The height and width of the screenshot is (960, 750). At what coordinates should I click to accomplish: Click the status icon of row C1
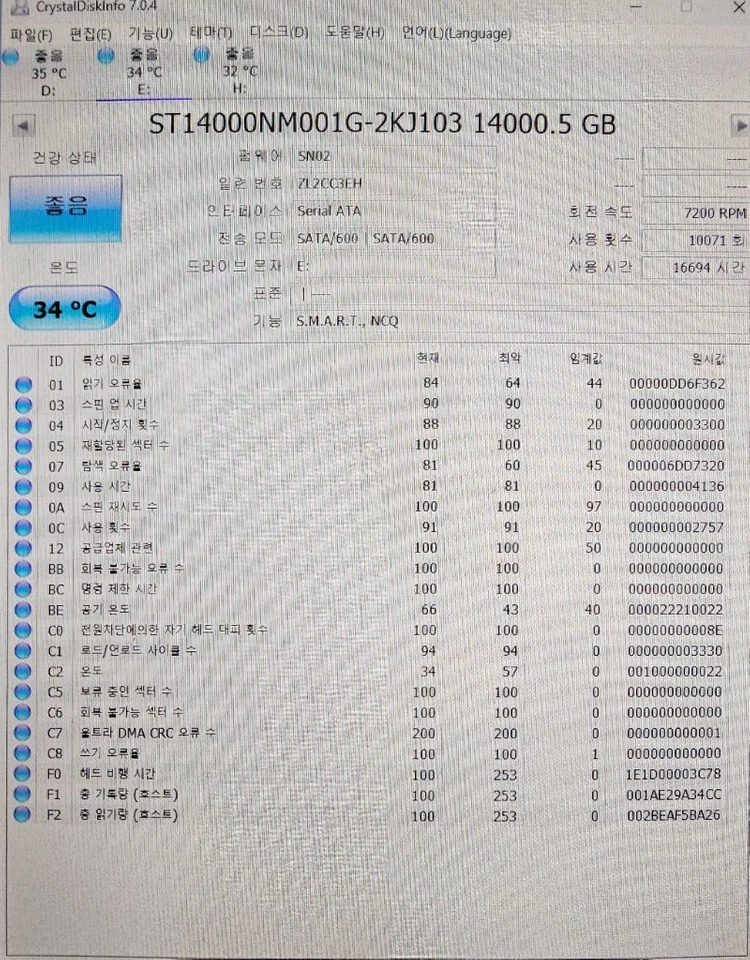click(x=23, y=651)
